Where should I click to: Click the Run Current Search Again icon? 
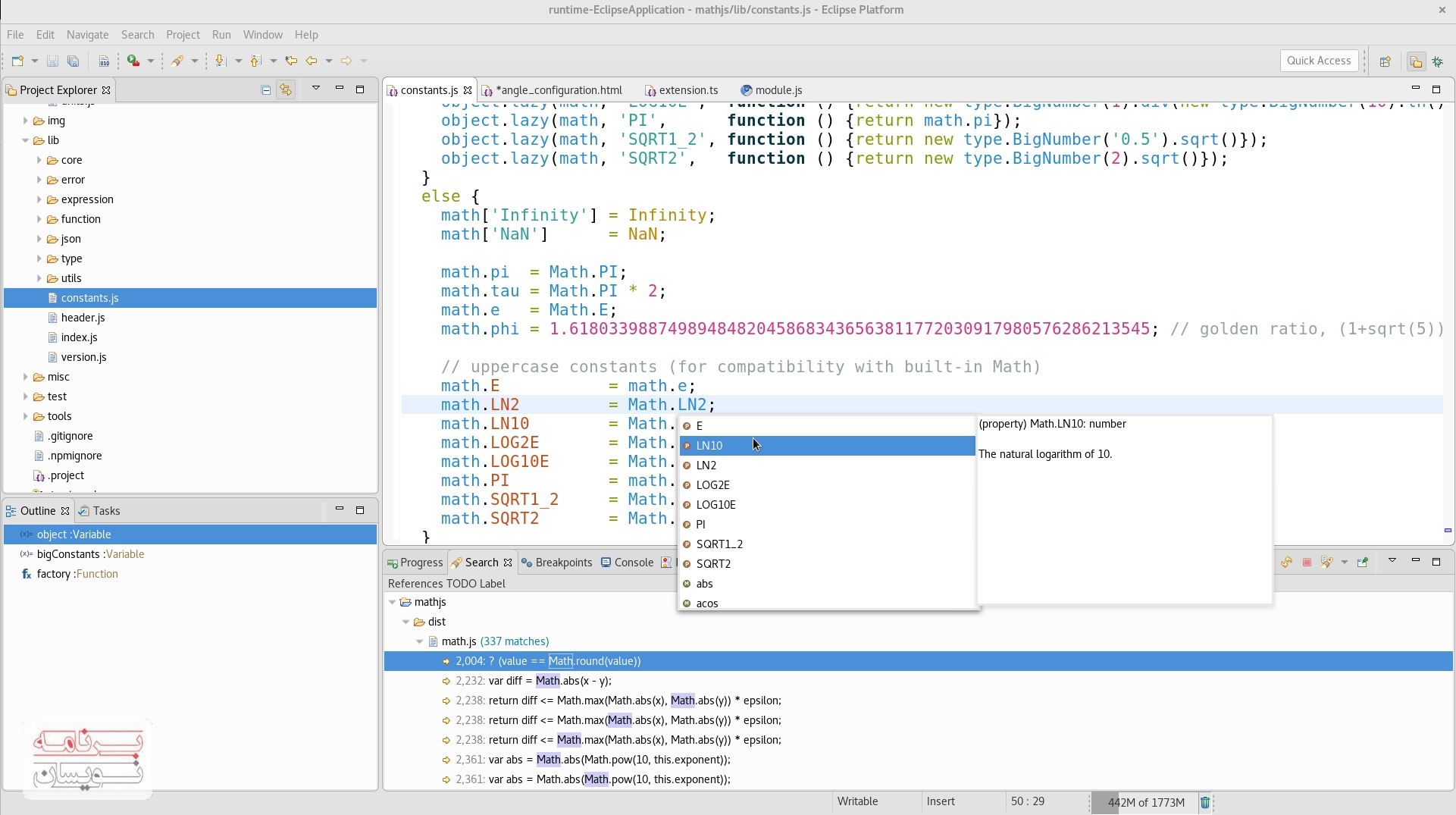(1286, 562)
